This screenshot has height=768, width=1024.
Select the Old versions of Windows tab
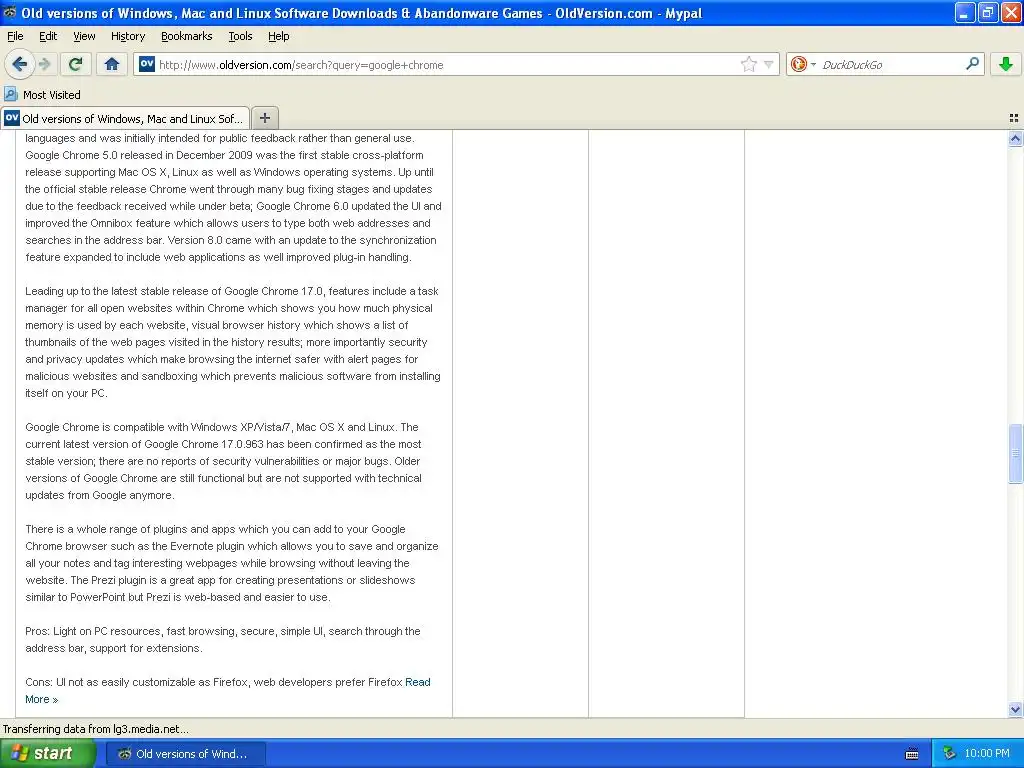pos(125,118)
